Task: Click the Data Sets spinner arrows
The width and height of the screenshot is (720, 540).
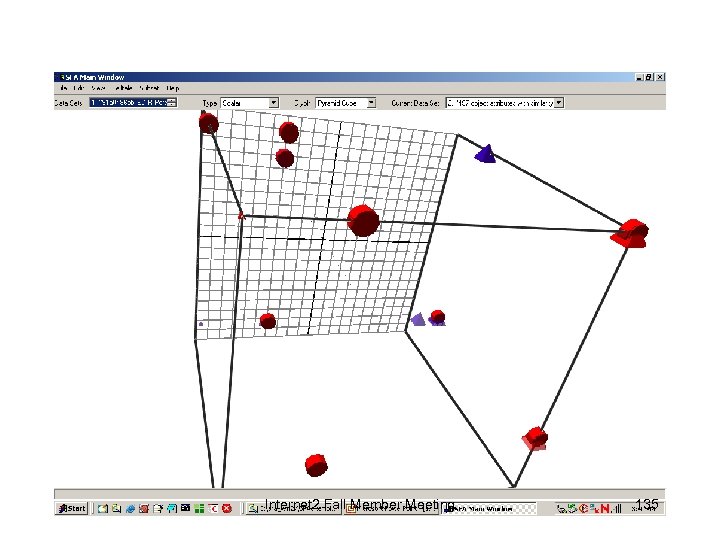Action: 172,102
